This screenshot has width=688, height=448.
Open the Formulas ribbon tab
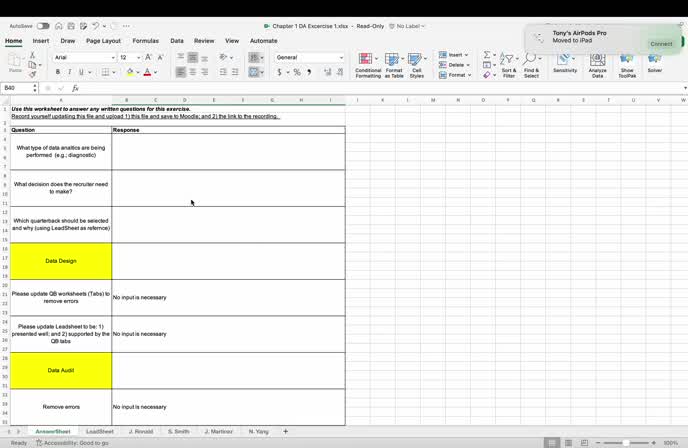coord(146,41)
